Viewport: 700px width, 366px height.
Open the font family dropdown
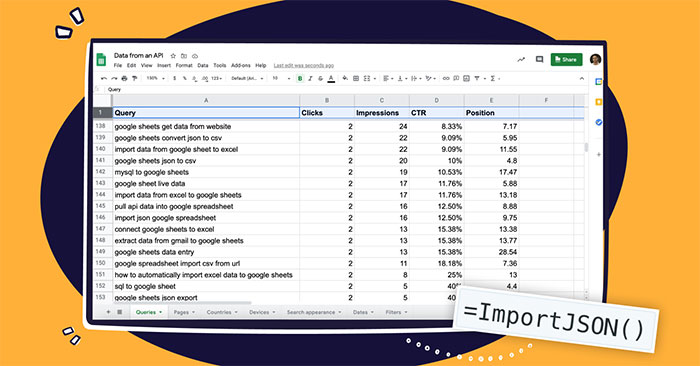(x=247, y=79)
